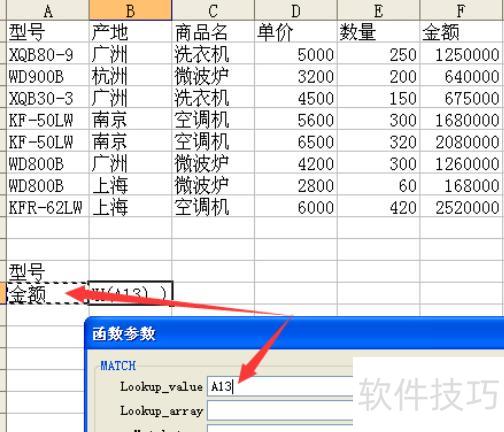Viewport: 504px width, 432px height.
Task: Select the quantity 60 cell
Action: coord(378,184)
